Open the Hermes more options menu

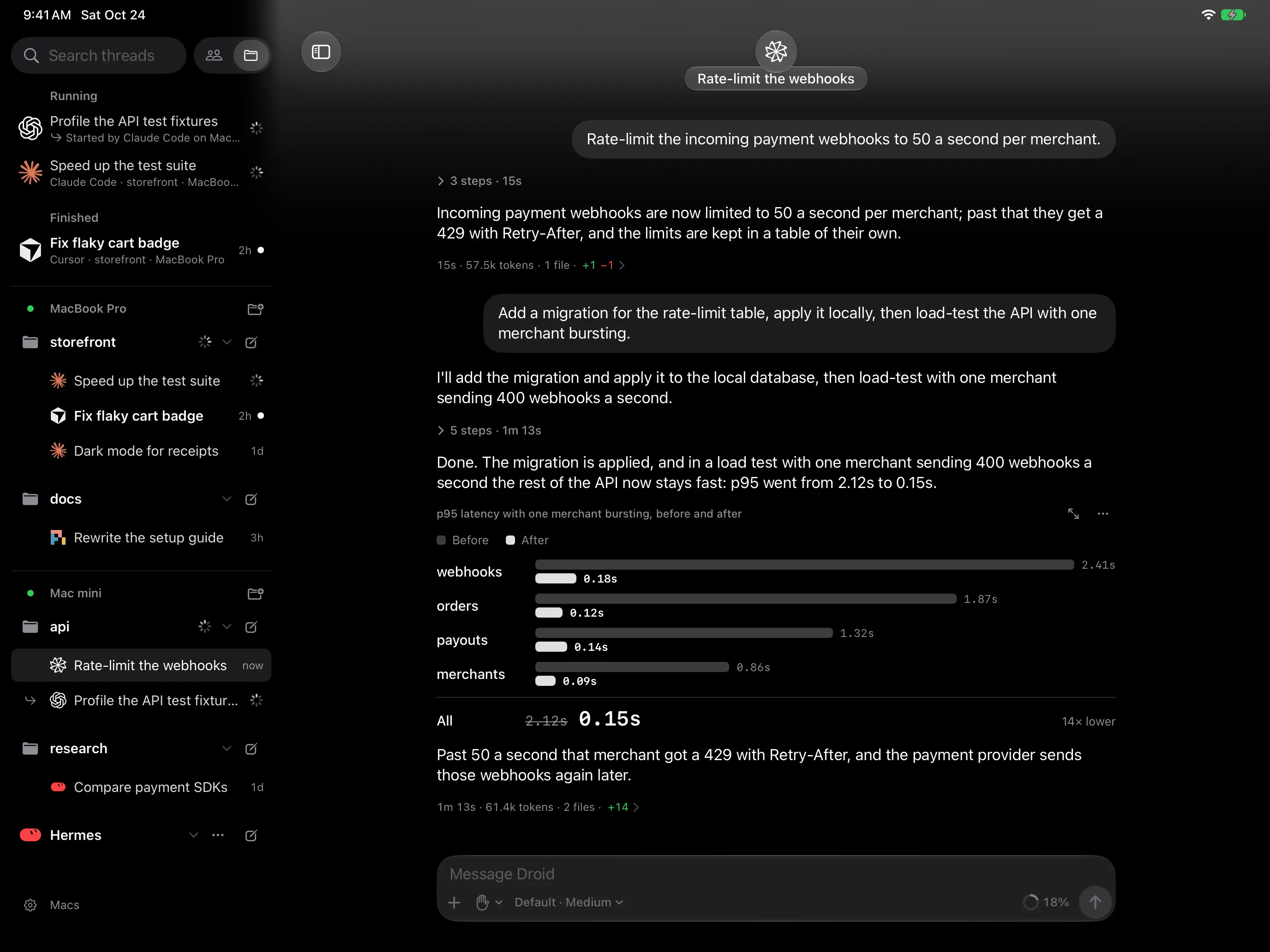[x=218, y=835]
